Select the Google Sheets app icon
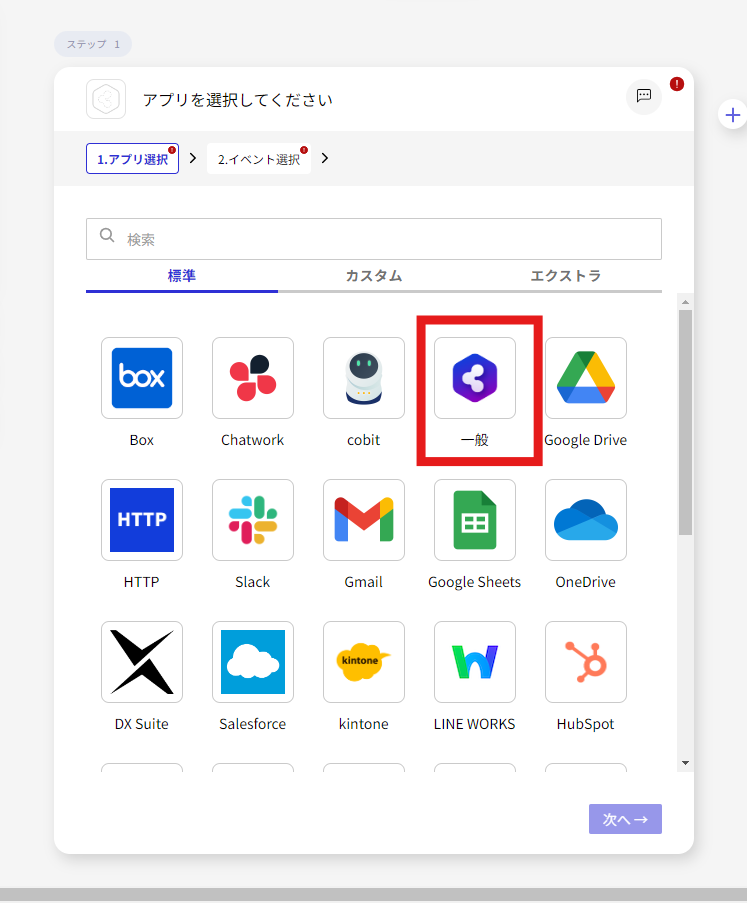This screenshot has width=747, height=903. [x=475, y=520]
